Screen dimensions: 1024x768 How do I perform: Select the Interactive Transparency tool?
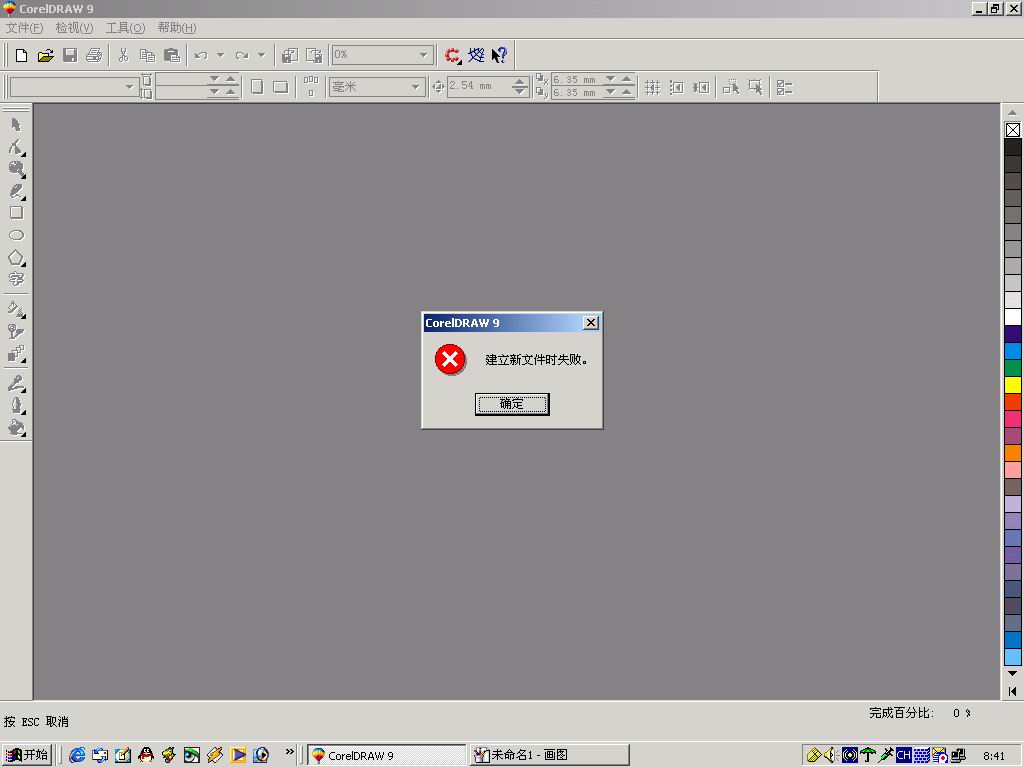(x=16, y=331)
